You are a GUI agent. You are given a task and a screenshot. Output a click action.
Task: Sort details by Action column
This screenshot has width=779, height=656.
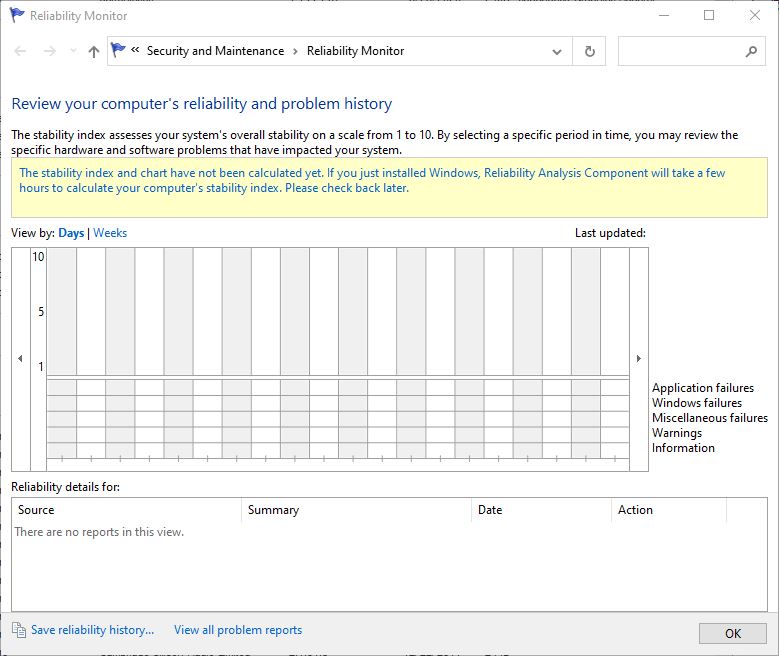coord(669,510)
